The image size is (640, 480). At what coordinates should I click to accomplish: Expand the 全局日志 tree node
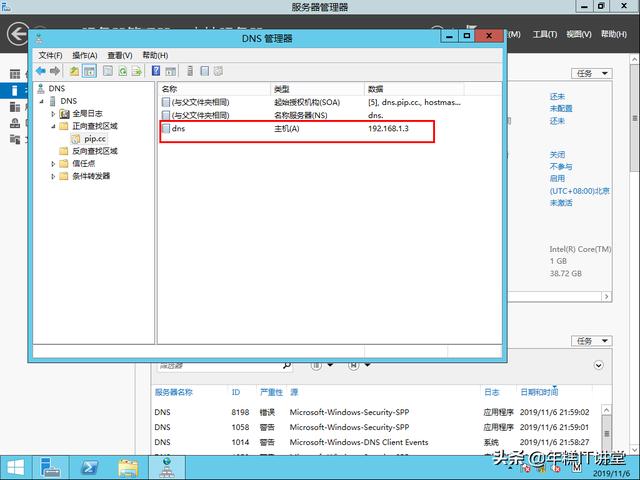(53, 114)
